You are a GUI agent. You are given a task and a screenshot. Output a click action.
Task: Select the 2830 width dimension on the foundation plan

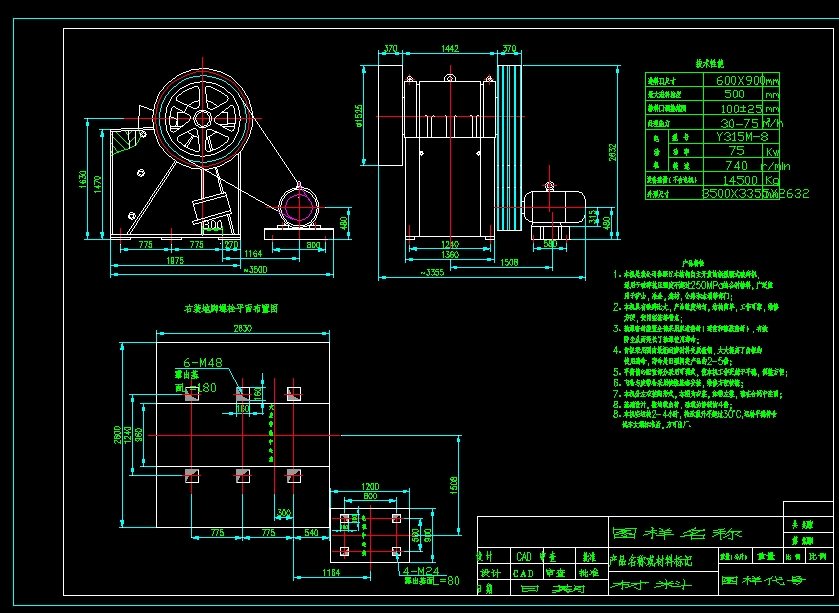[243, 327]
